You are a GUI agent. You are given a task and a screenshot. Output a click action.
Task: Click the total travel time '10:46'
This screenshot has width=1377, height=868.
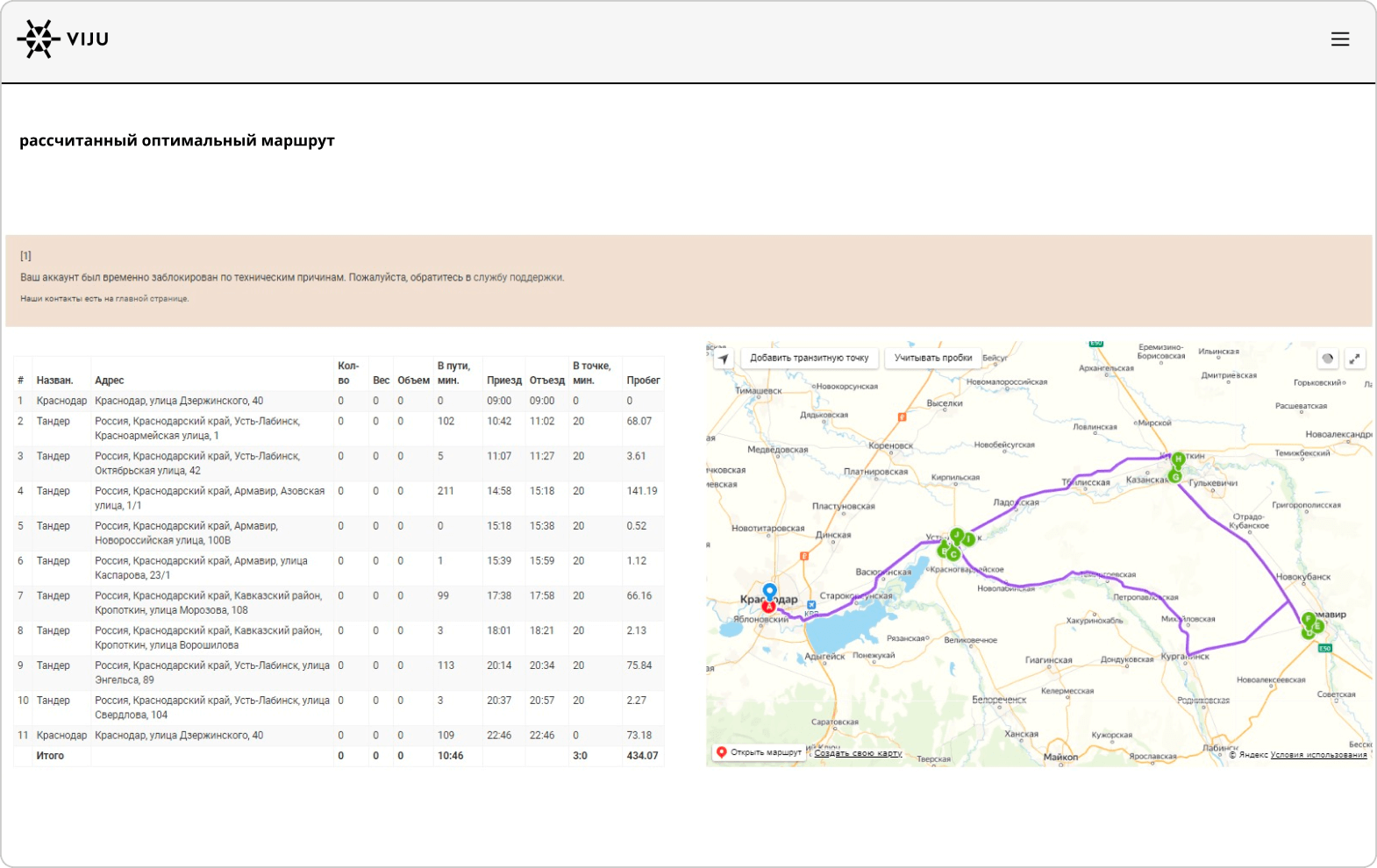(x=451, y=756)
